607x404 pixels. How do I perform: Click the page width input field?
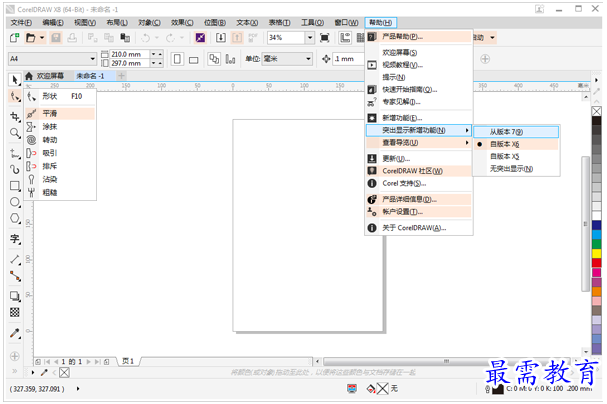tap(130, 54)
